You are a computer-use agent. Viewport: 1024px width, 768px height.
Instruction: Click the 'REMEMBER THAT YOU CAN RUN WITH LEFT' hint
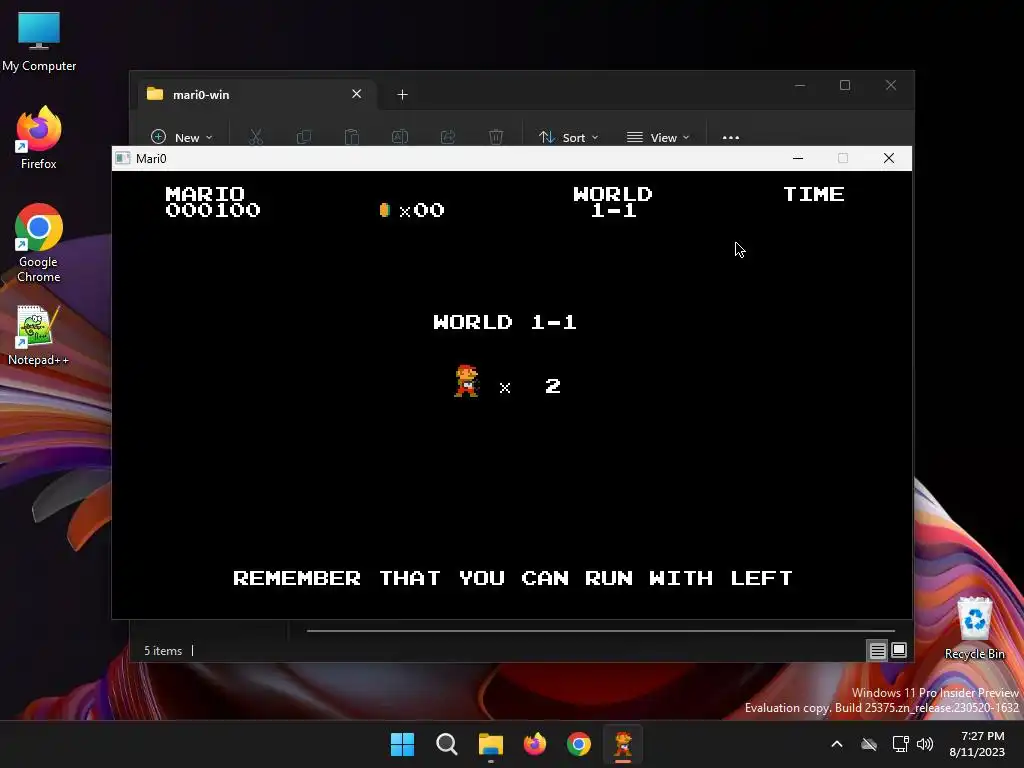point(513,578)
